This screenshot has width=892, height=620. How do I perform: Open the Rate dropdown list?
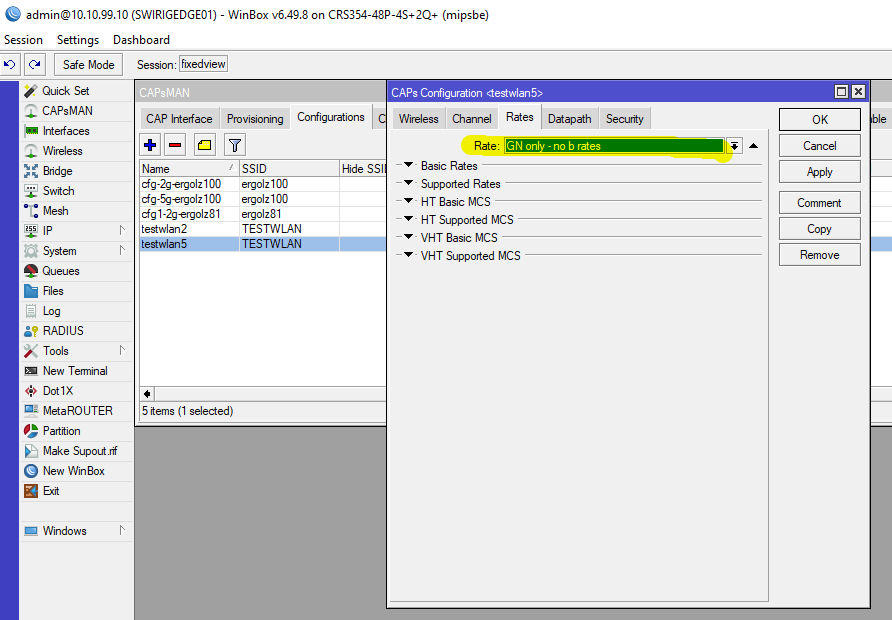point(734,146)
